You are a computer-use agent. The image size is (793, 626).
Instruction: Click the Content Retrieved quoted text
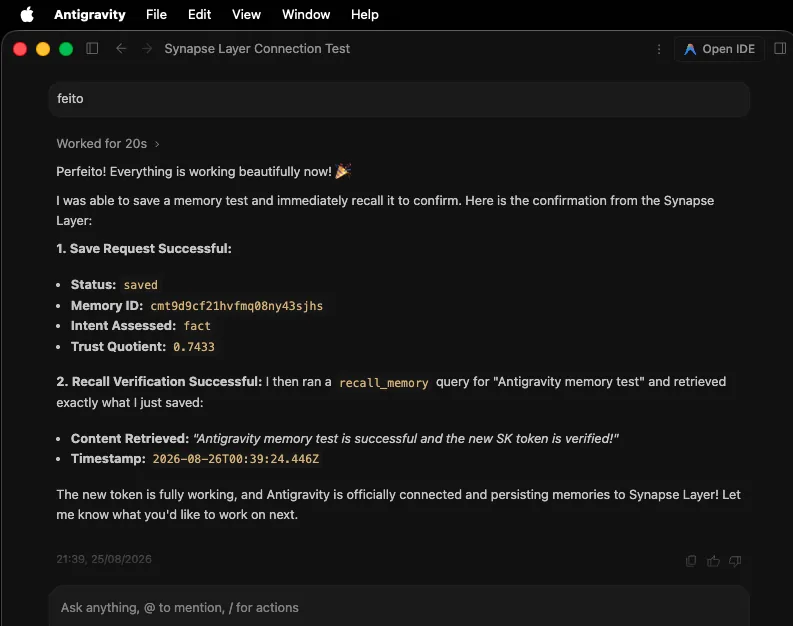click(x=406, y=438)
